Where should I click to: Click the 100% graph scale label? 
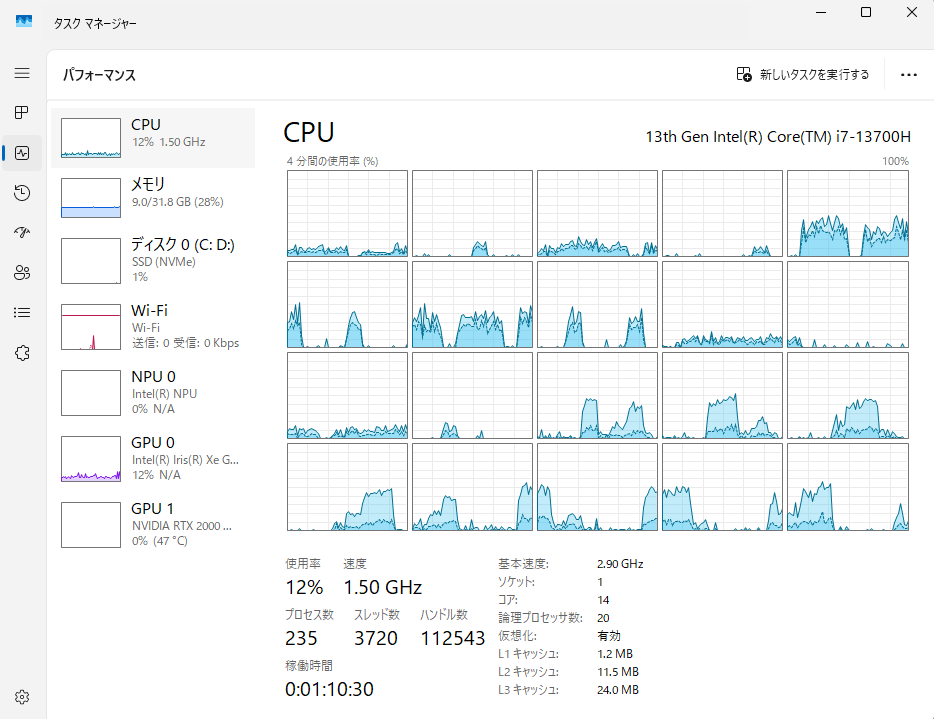pos(895,161)
